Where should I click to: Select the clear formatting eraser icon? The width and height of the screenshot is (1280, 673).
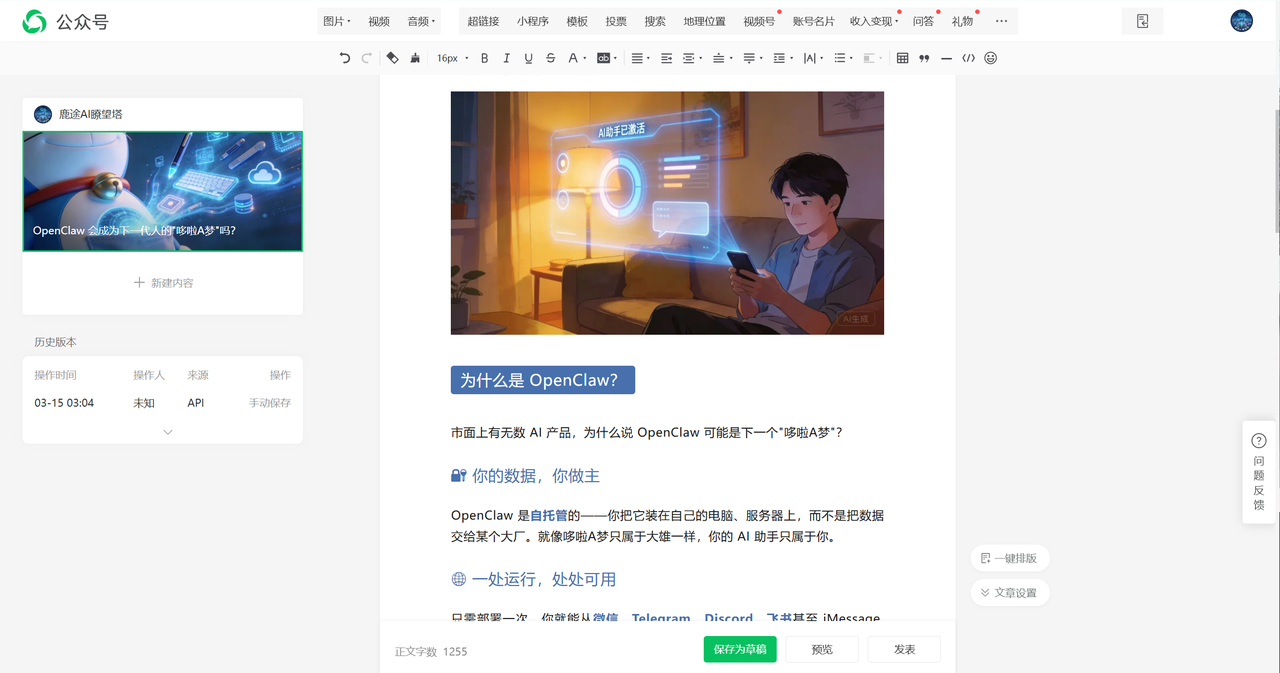(392, 58)
